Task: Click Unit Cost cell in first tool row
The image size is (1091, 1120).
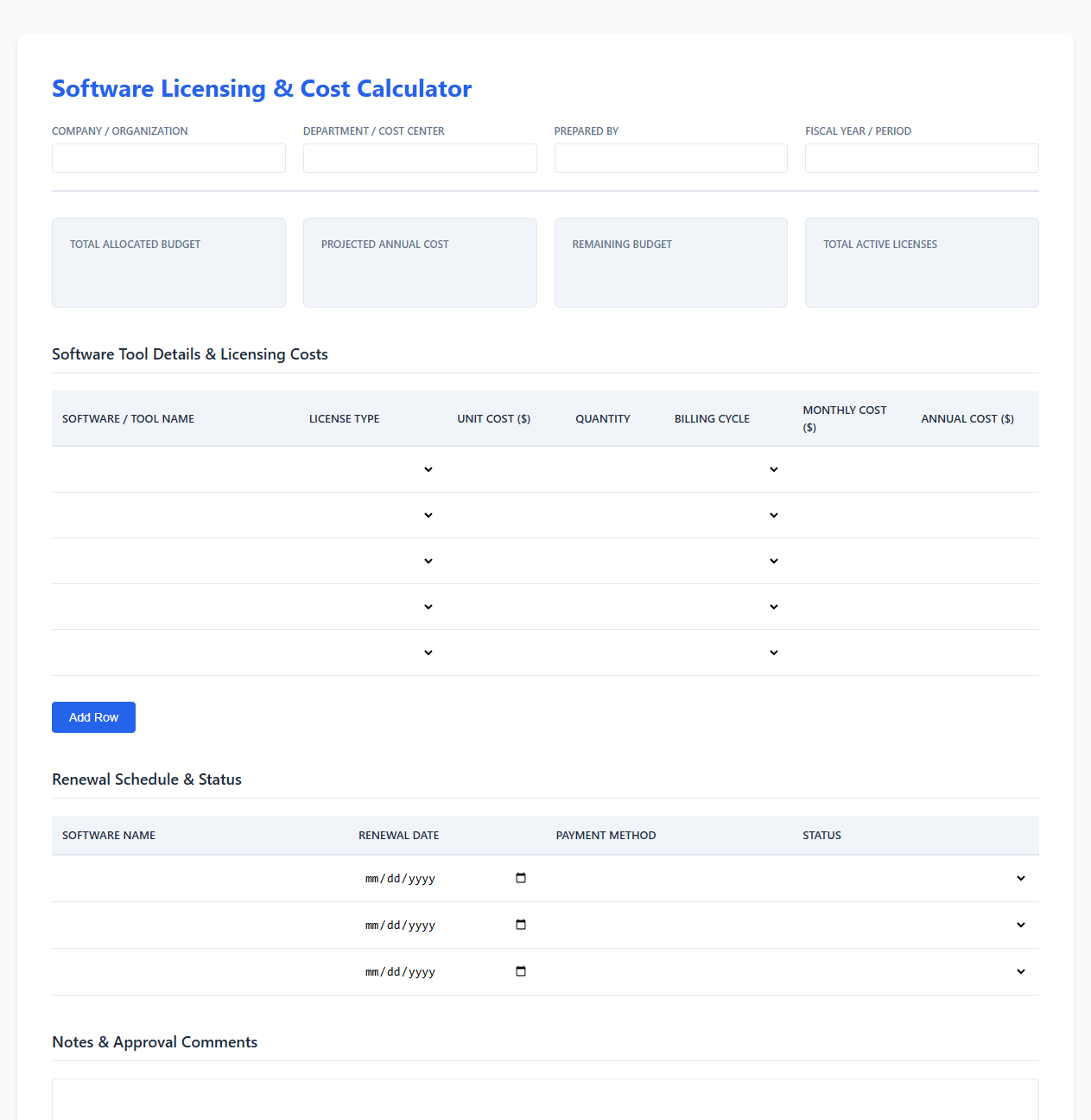Action: 506,469
